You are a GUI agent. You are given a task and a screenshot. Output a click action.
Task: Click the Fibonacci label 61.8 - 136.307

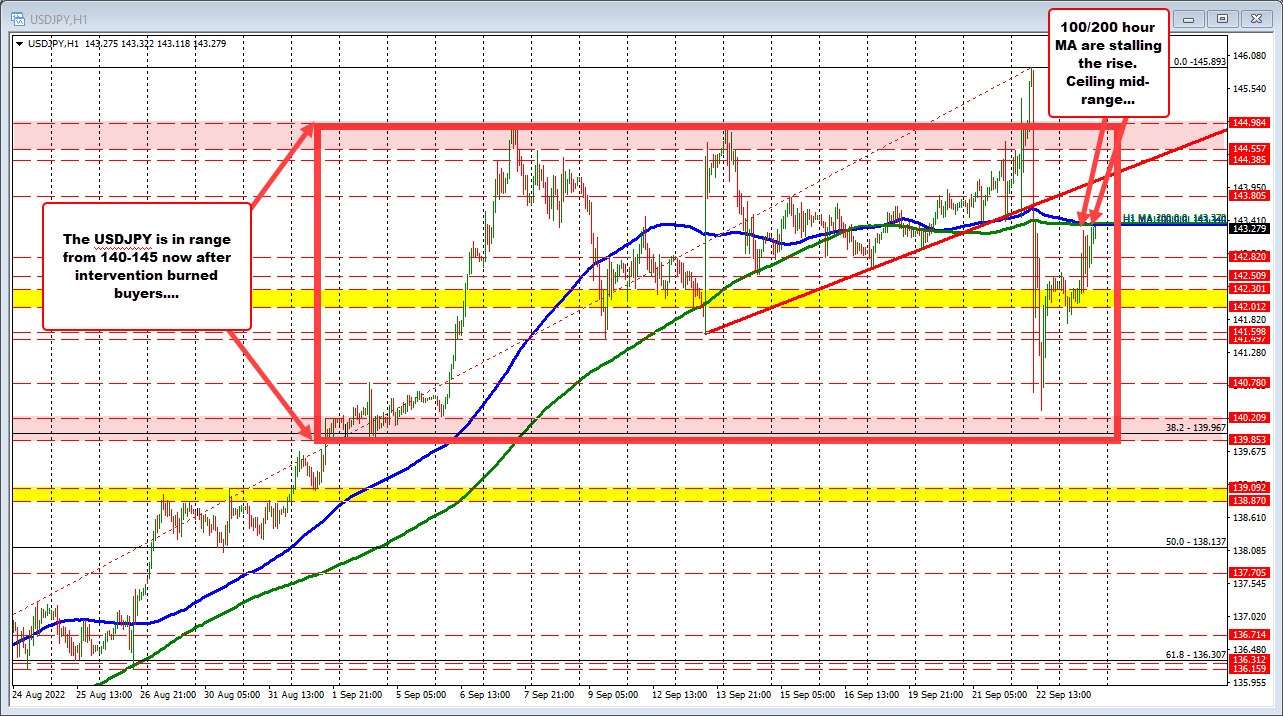pyautogui.click(x=1196, y=654)
